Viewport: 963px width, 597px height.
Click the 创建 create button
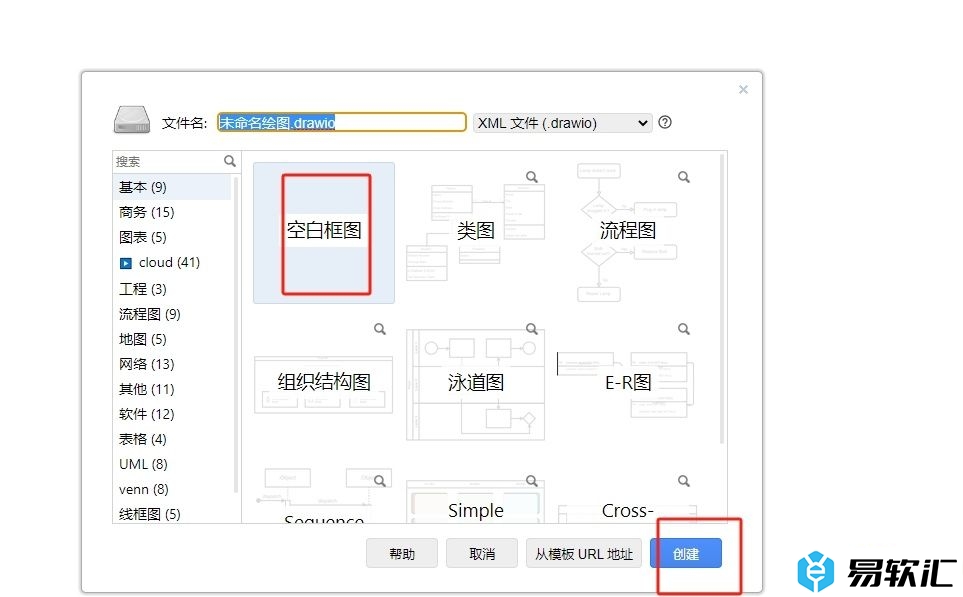(x=686, y=554)
